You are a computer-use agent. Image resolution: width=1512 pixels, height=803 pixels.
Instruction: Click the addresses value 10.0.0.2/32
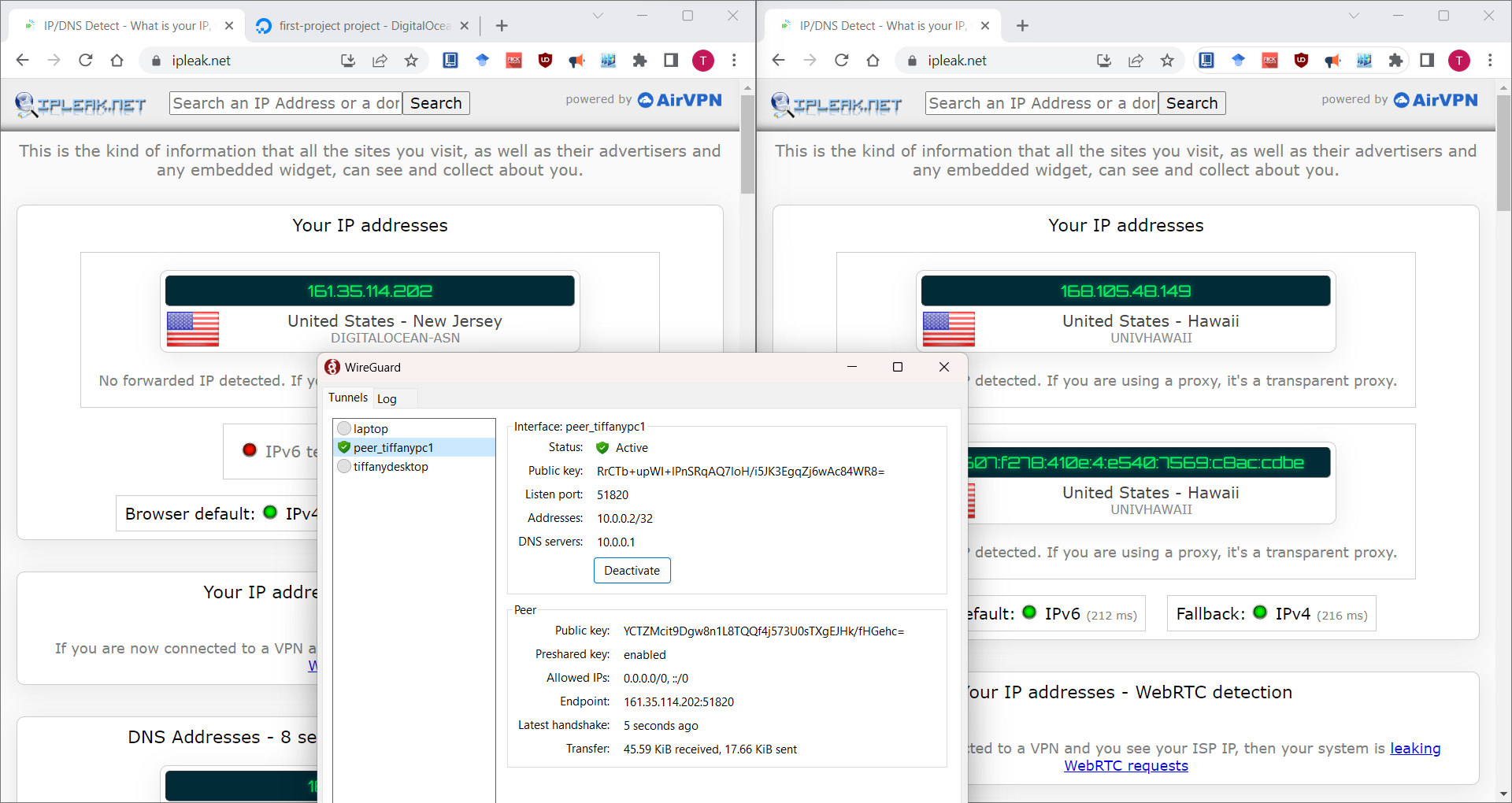click(625, 519)
